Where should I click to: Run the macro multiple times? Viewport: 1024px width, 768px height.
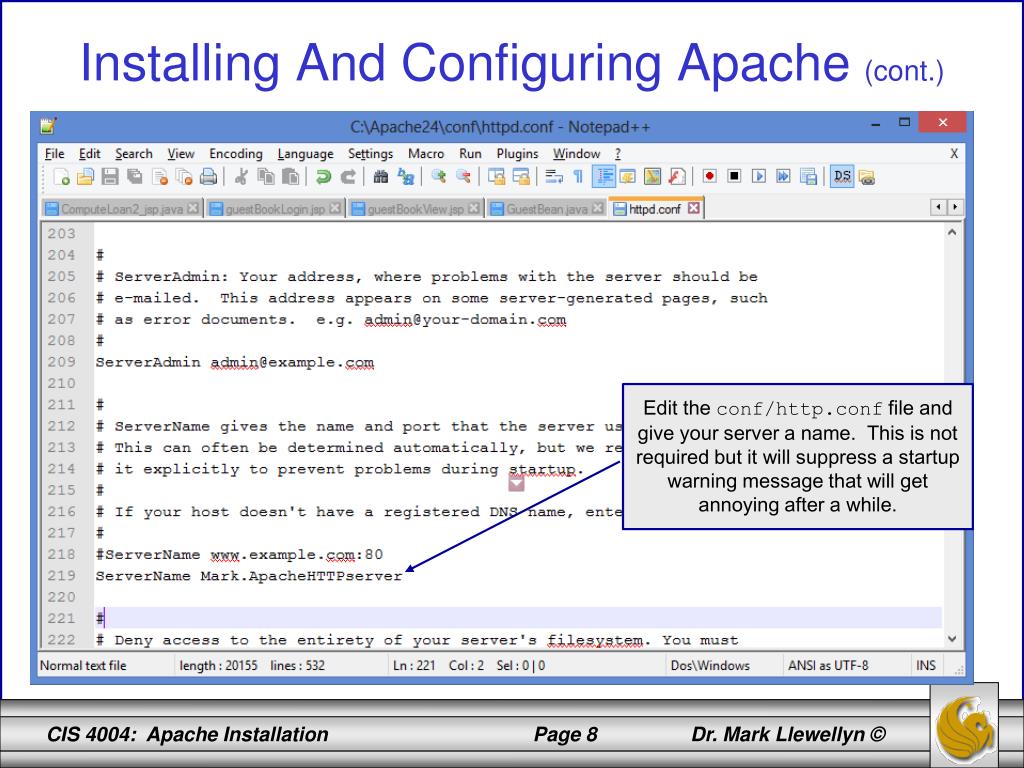(784, 176)
